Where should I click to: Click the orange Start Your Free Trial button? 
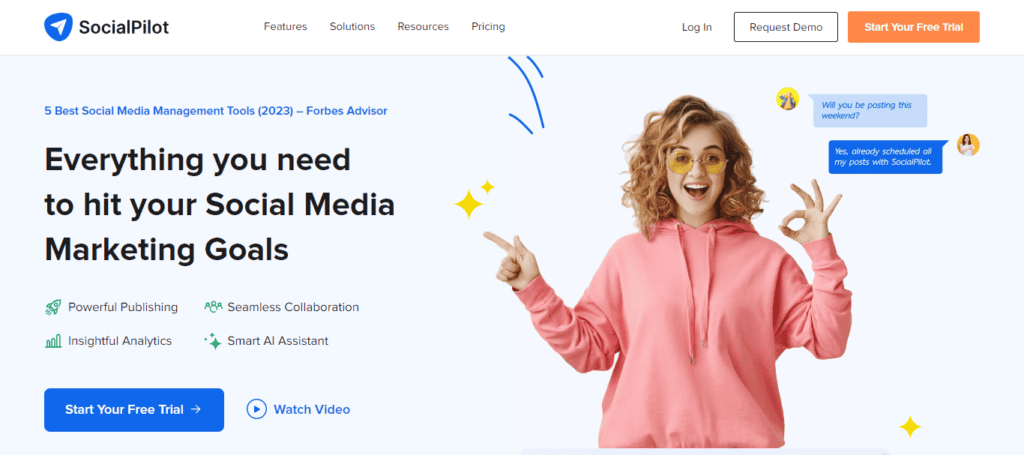pyautogui.click(x=913, y=27)
